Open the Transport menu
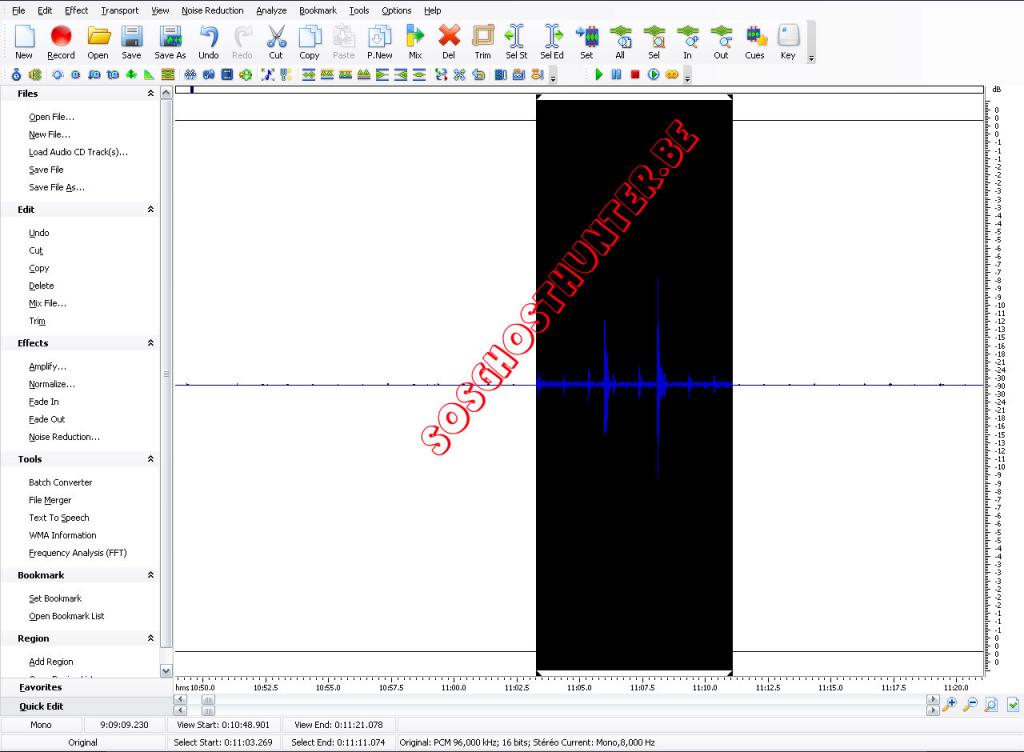The image size is (1024, 752). point(120,10)
